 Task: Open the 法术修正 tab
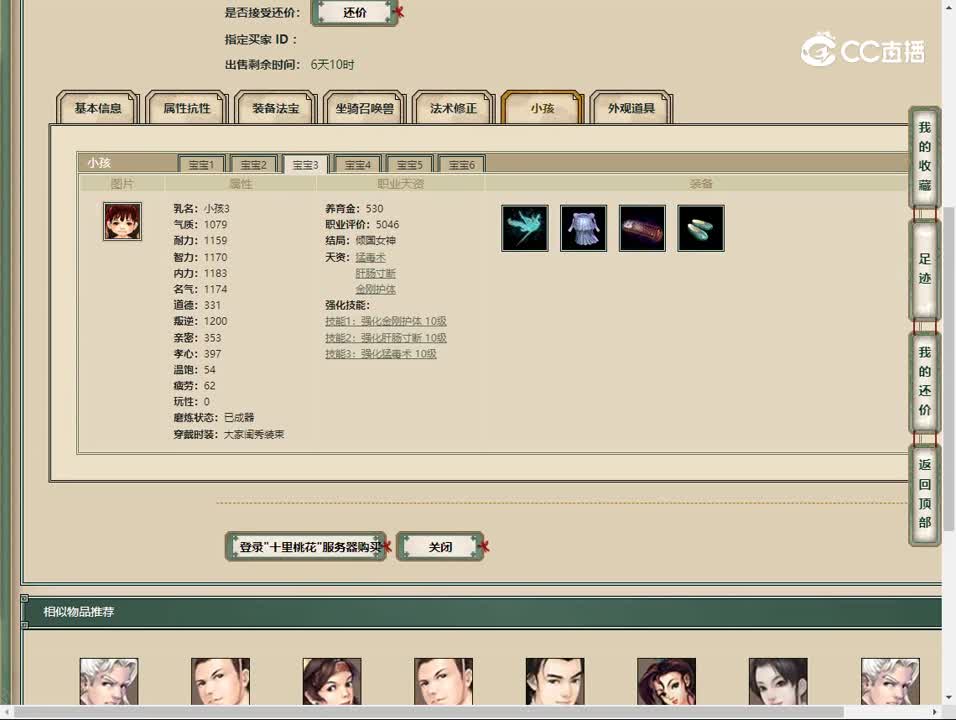453,108
